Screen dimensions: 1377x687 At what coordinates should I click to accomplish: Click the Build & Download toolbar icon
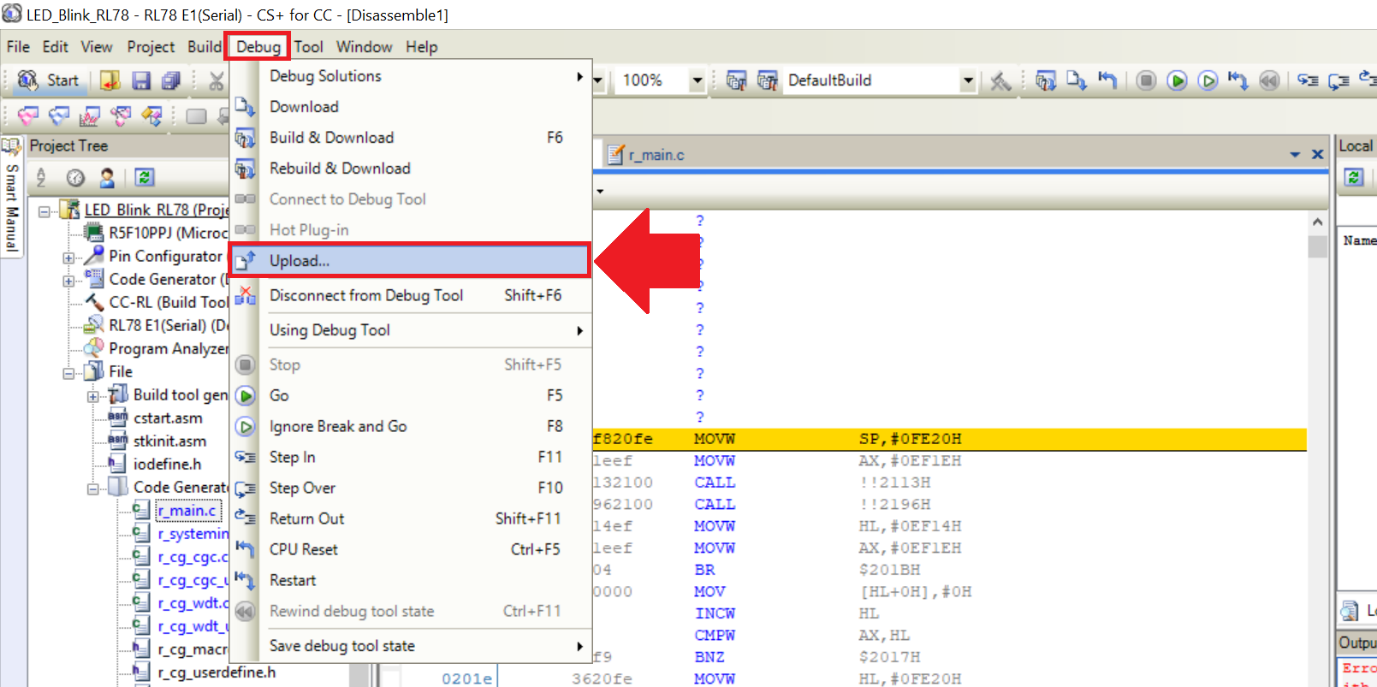[x=1046, y=81]
